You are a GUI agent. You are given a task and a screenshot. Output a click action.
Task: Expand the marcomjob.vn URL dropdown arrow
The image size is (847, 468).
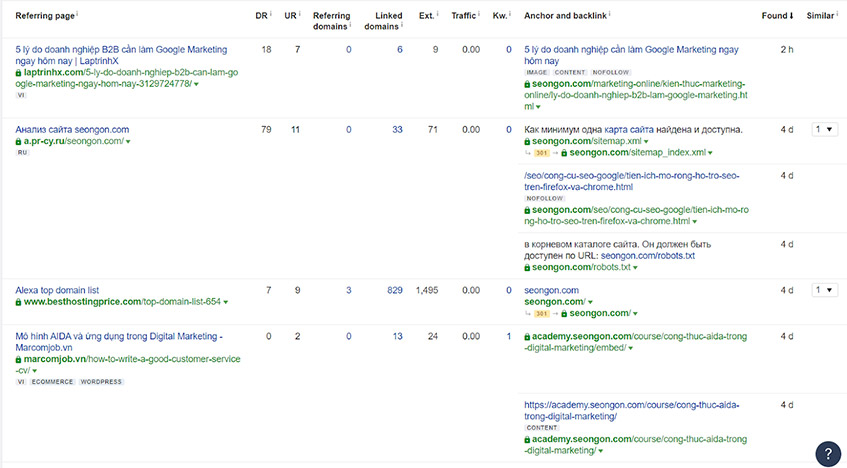[35, 371]
